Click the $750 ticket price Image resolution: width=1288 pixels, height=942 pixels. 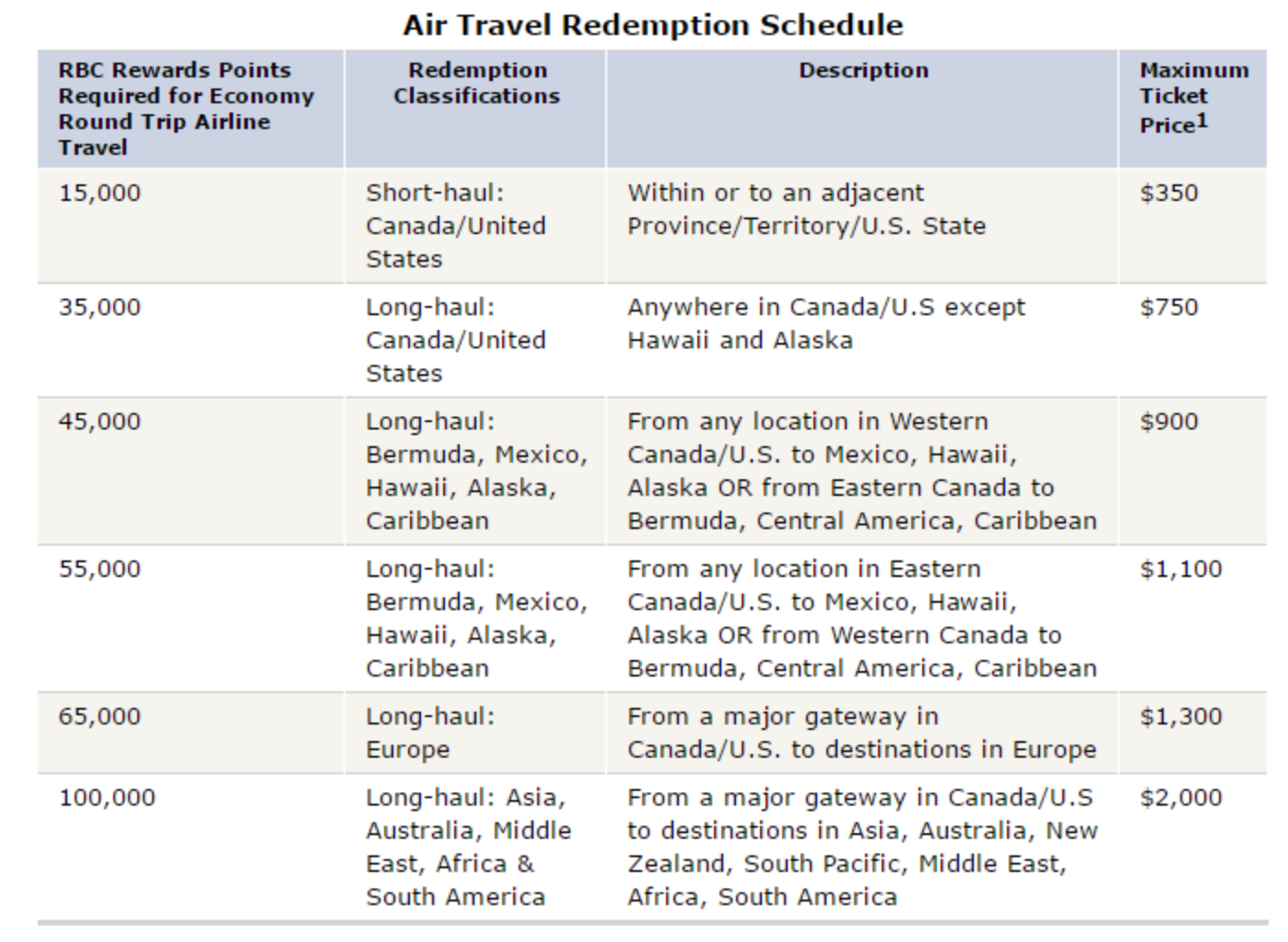point(1168,307)
